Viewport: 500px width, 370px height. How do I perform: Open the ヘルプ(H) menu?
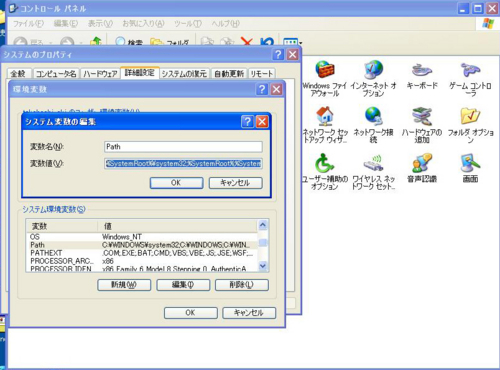pyautogui.click(x=226, y=23)
